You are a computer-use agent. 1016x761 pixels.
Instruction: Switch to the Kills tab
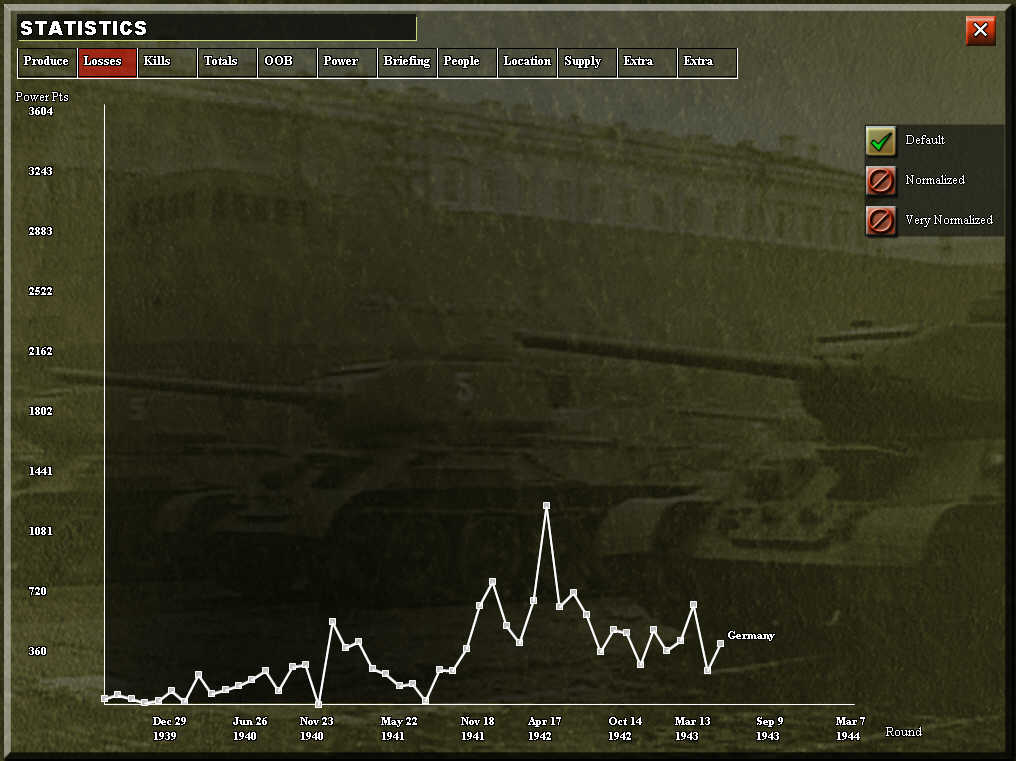(167, 62)
